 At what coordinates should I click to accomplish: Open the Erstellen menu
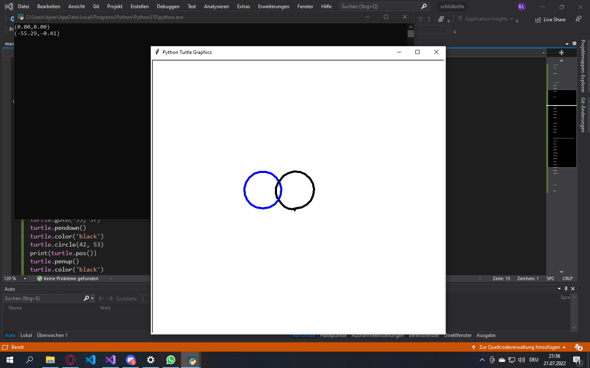point(140,6)
